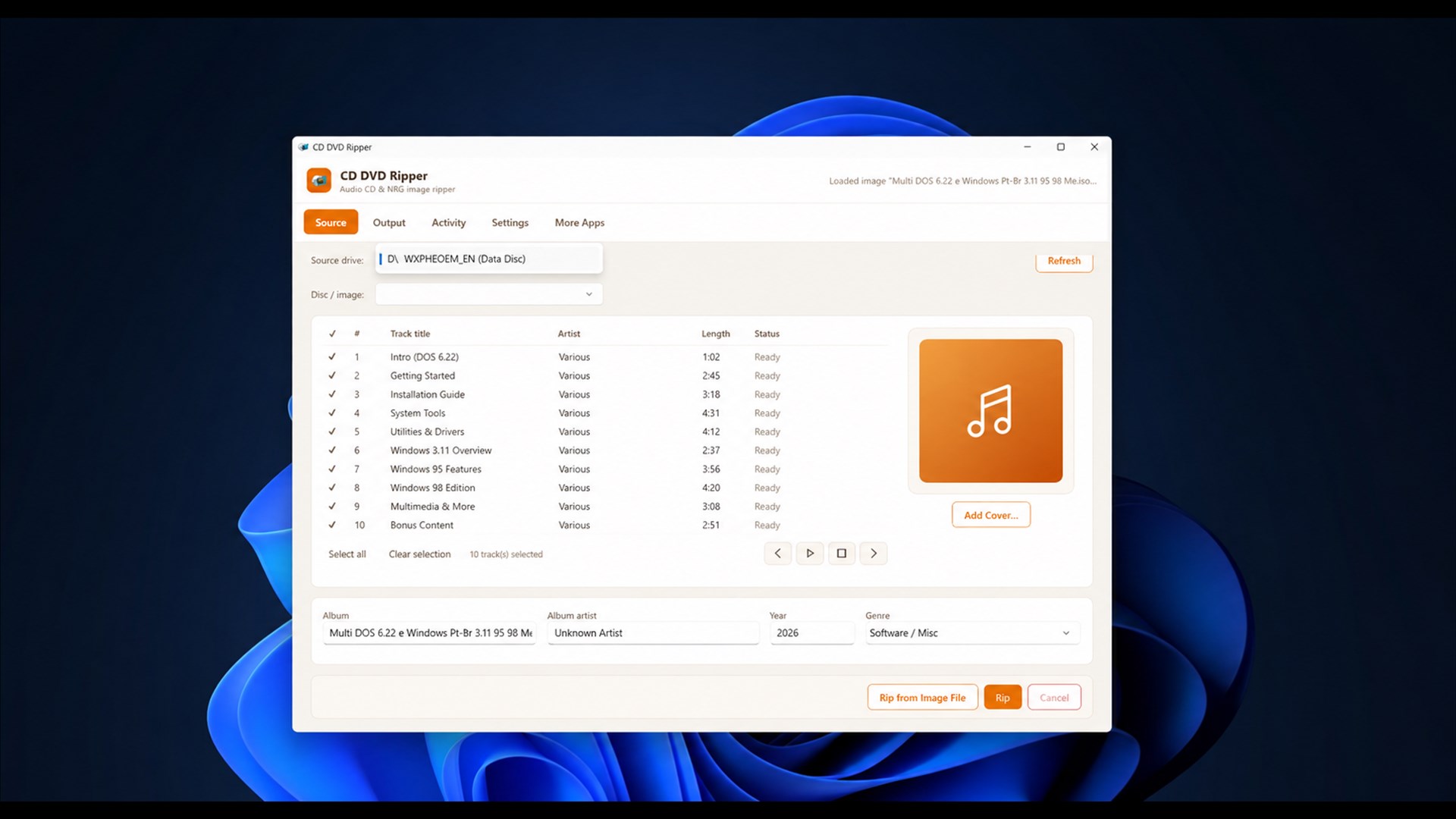Go to the Settings tab
1456x819 pixels.
click(510, 222)
